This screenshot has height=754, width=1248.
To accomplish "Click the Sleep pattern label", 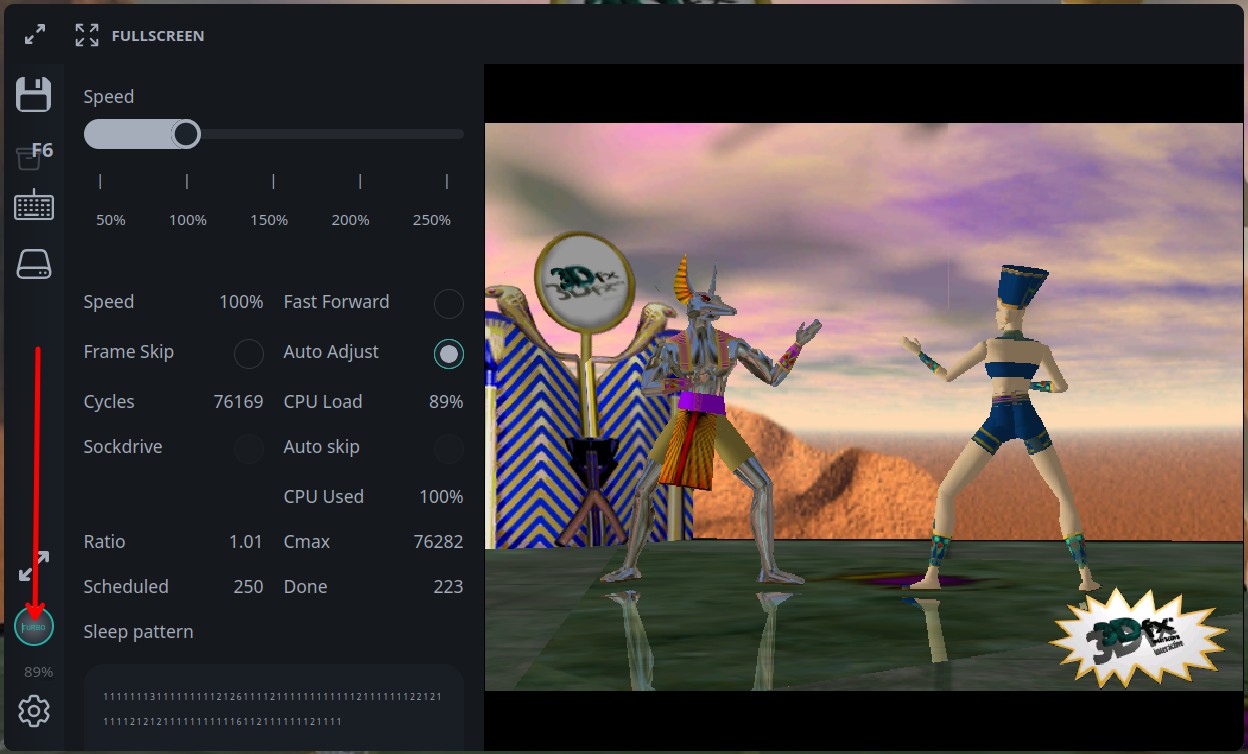I will [138, 632].
